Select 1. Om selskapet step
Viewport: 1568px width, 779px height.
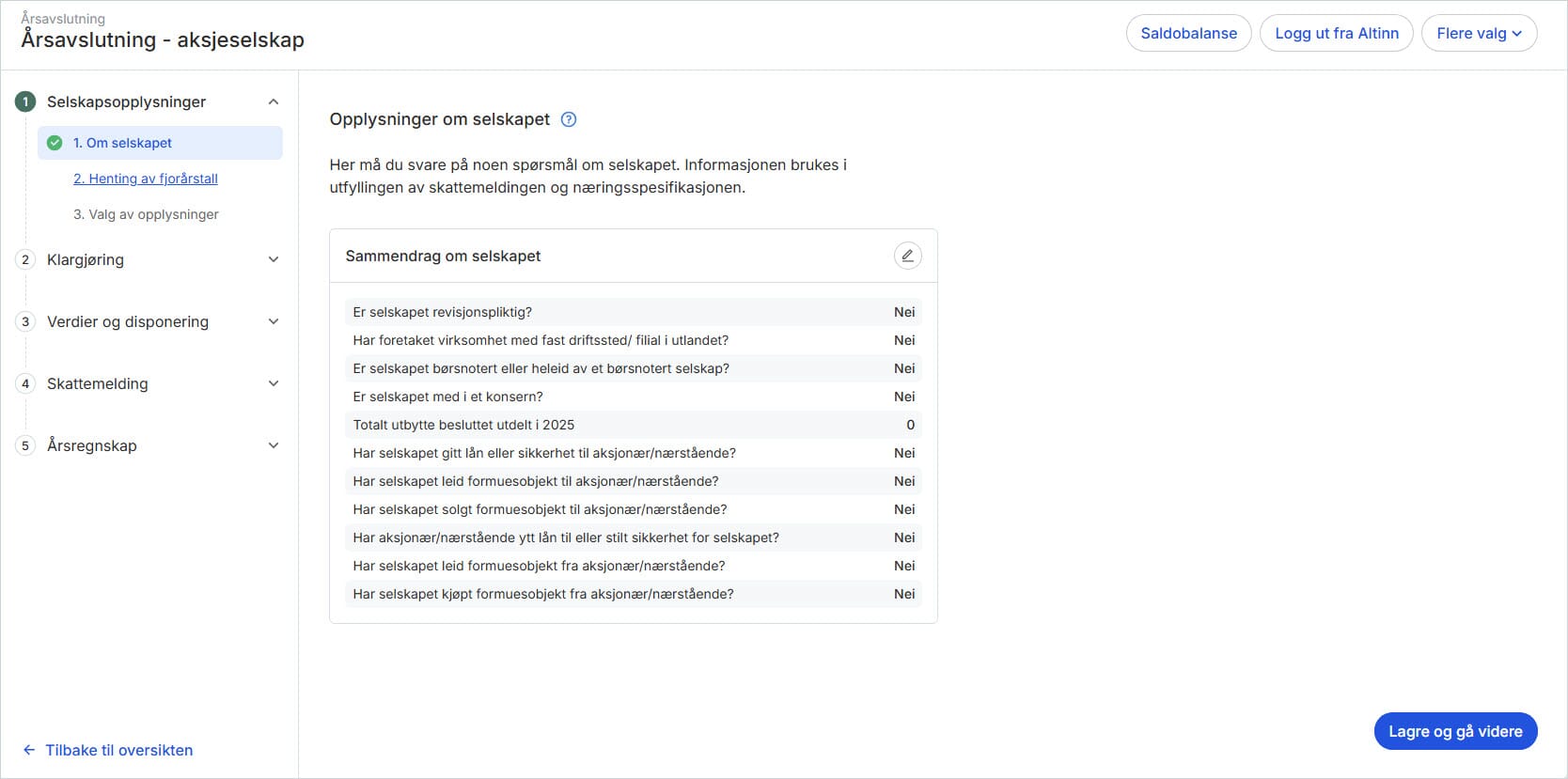tap(123, 143)
